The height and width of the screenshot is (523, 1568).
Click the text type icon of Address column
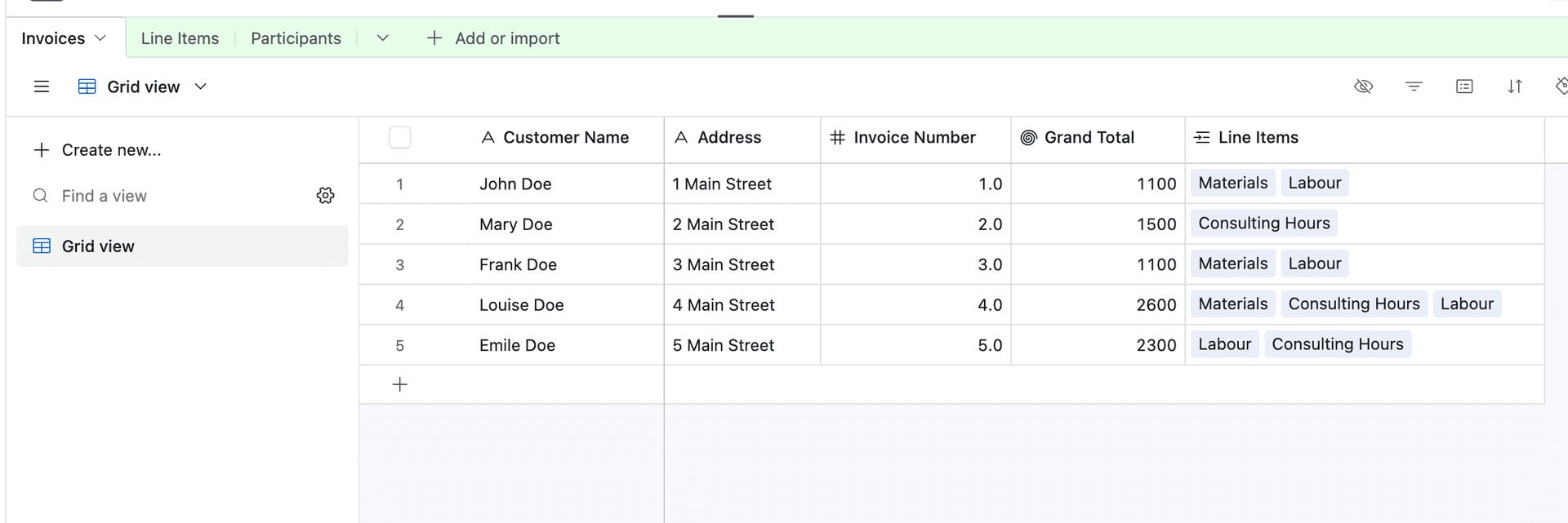681,138
